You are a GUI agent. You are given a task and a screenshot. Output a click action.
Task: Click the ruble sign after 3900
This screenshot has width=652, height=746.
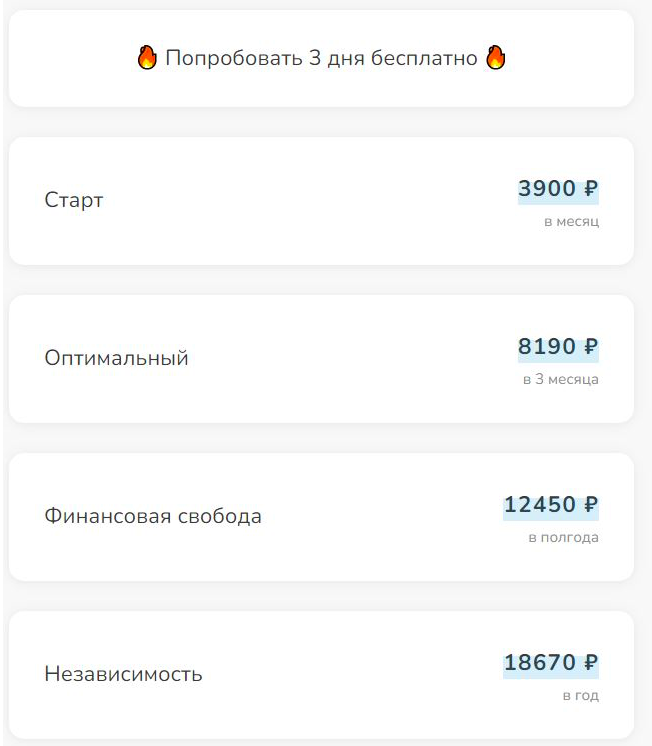(x=591, y=189)
